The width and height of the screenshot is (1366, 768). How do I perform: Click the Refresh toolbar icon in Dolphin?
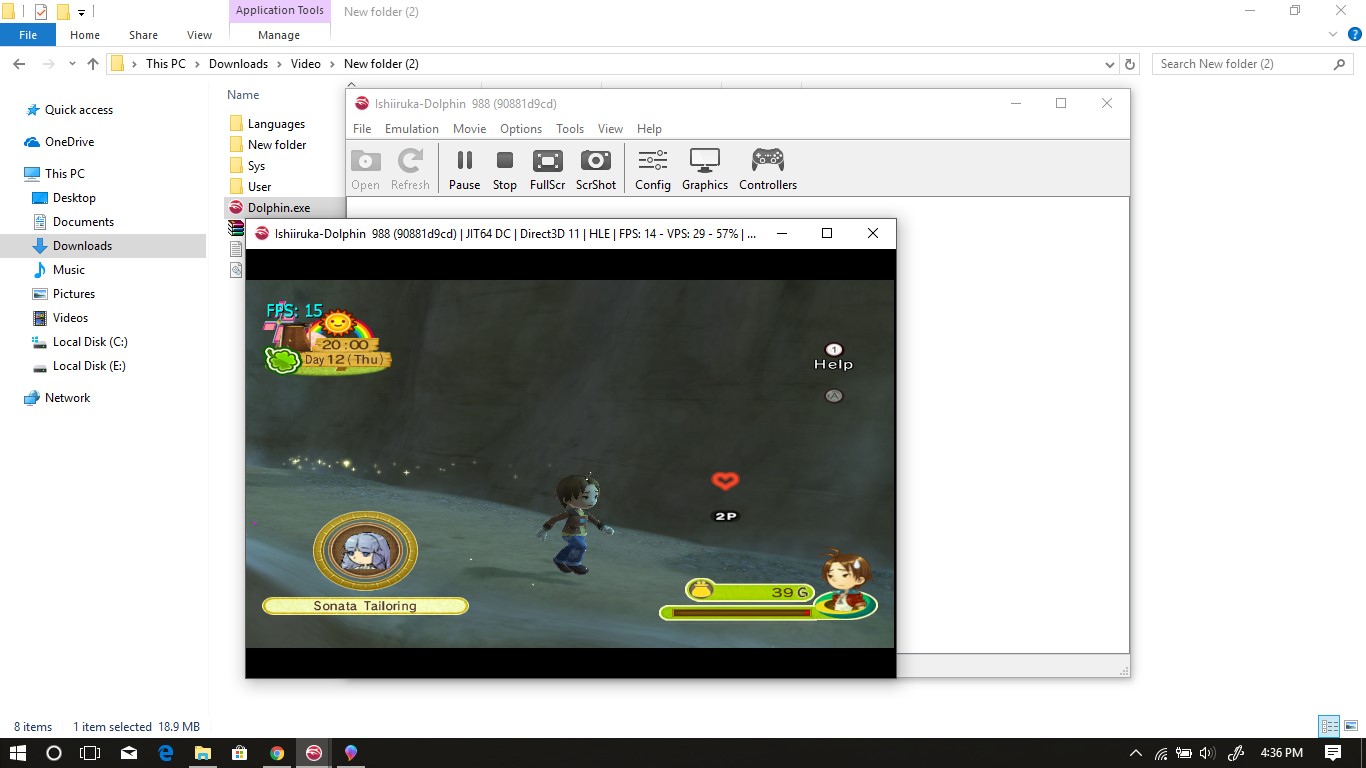tap(410, 169)
